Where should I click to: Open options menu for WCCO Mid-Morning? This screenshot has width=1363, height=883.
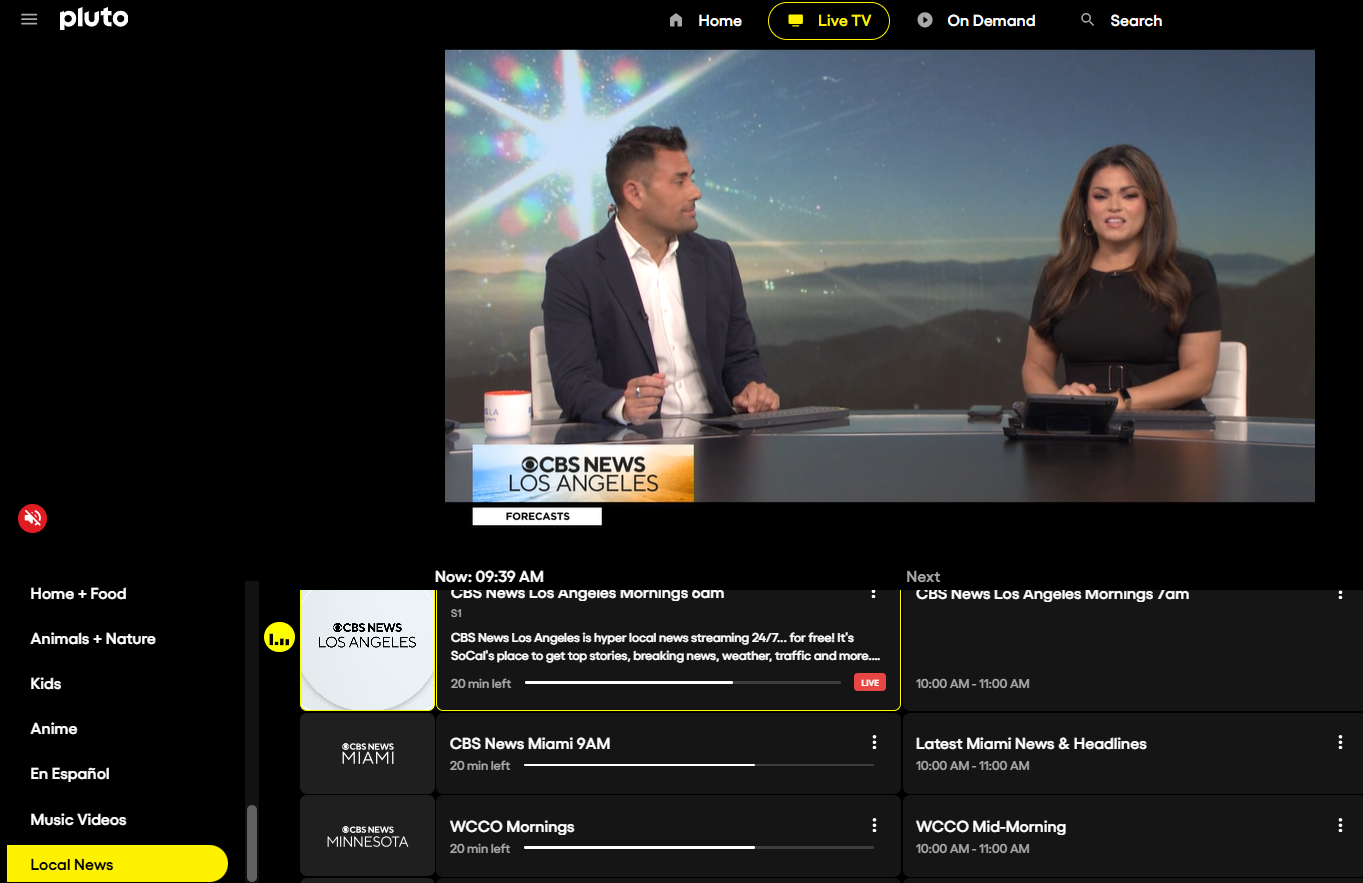click(x=1340, y=825)
